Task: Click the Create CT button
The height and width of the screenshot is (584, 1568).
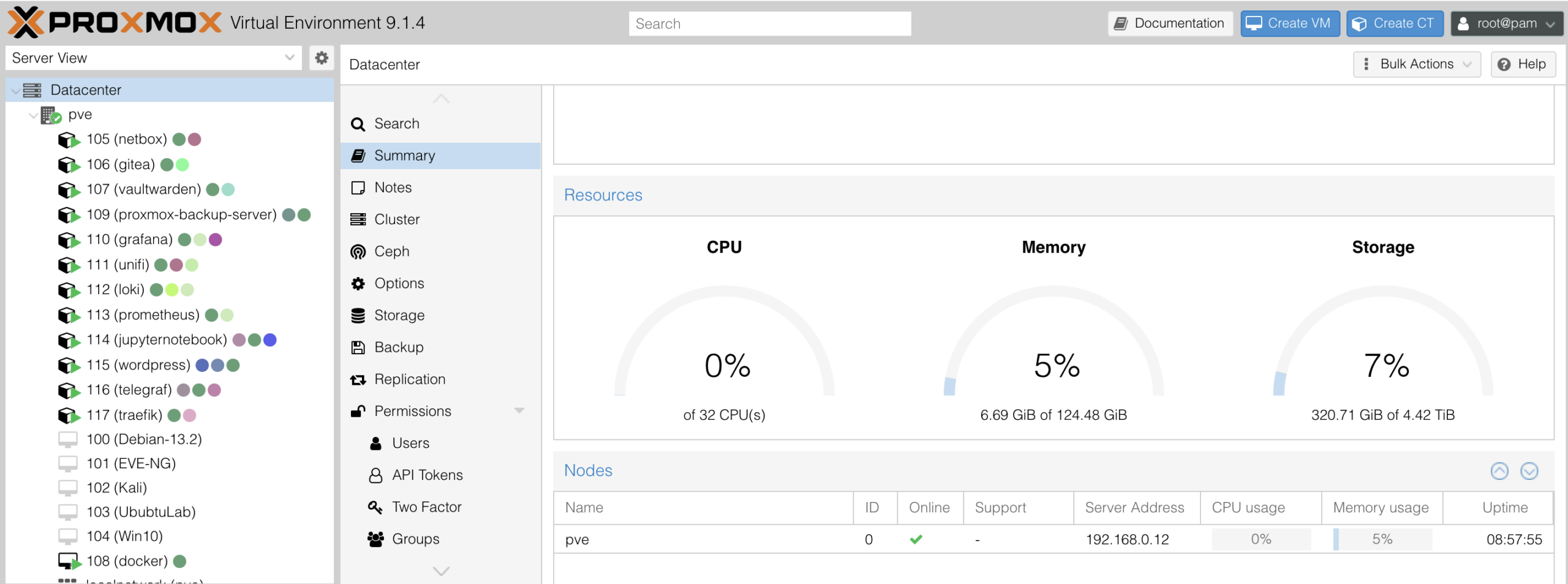Action: coord(1394,23)
